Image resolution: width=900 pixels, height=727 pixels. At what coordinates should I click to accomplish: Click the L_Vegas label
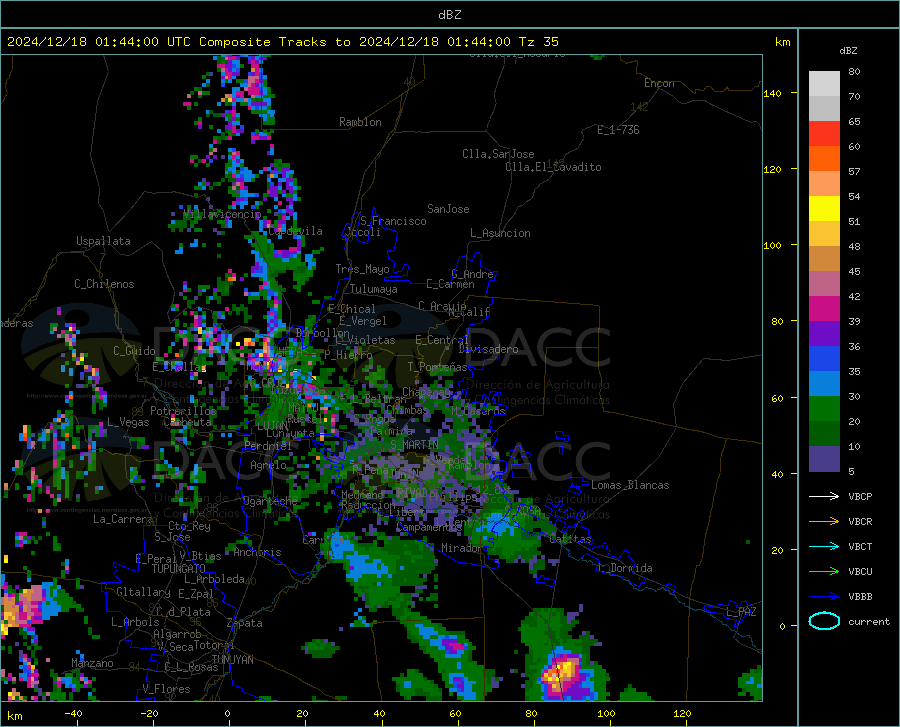pyautogui.click(x=128, y=422)
